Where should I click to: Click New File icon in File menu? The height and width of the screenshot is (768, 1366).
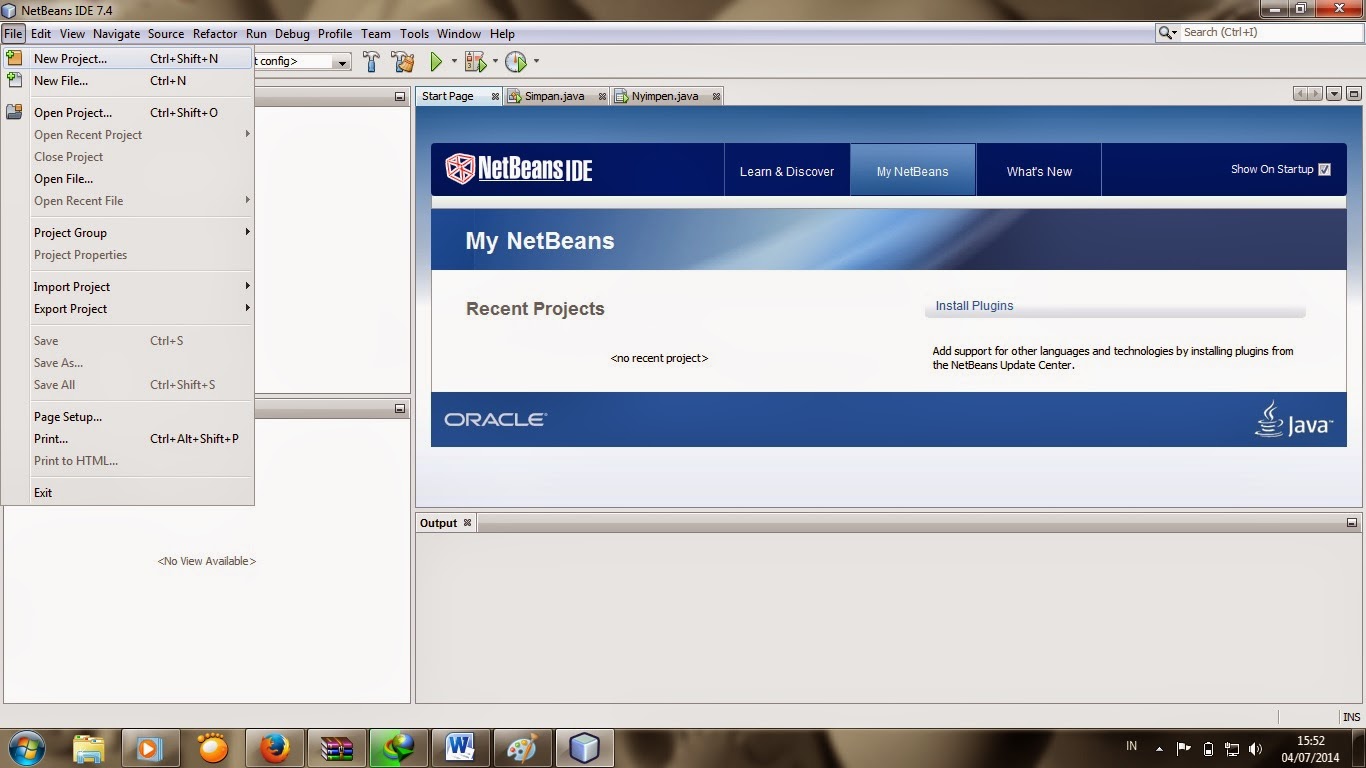click(x=14, y=80)
